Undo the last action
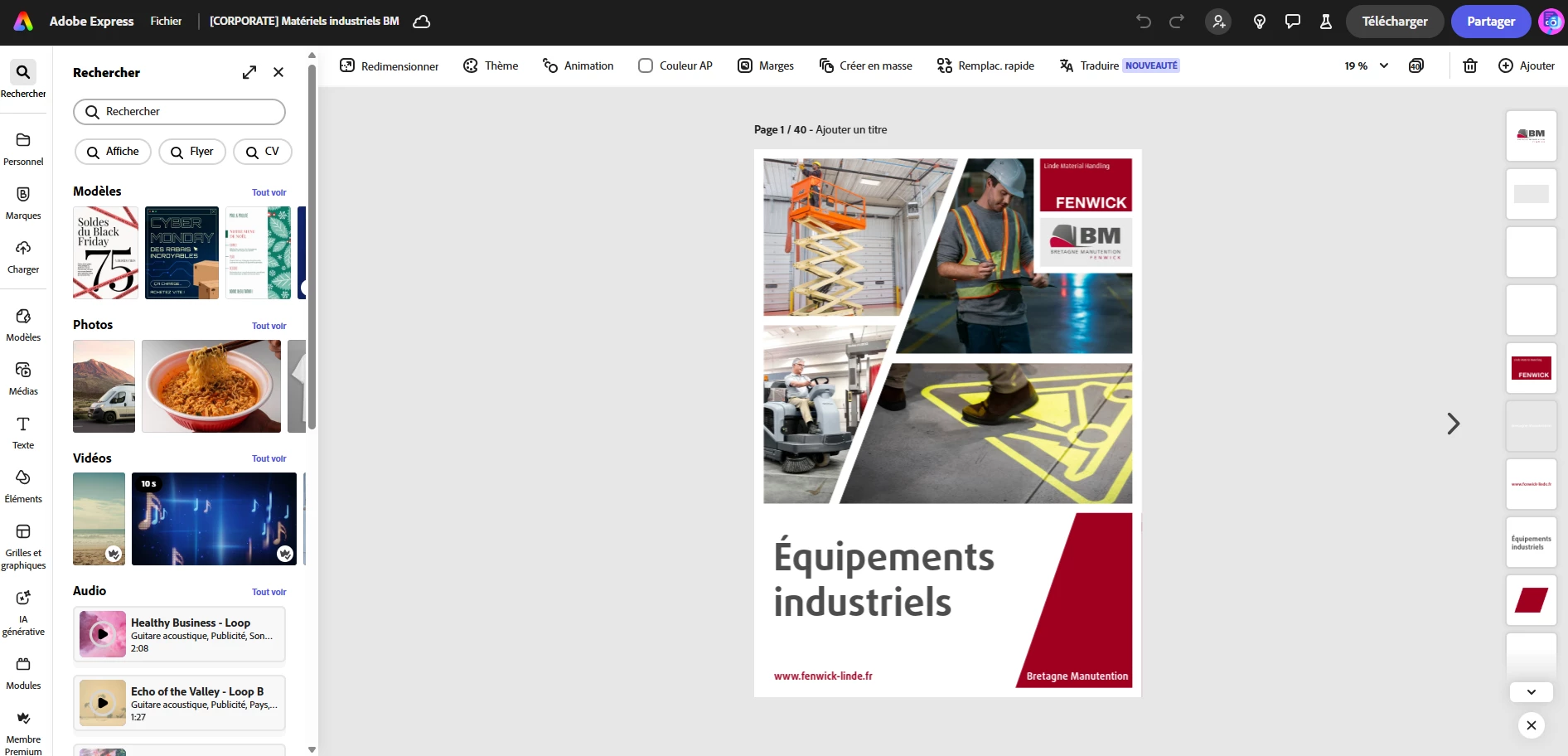Image resolution: width=1568 pixels, height=756 pixels. pos(1144,22)
